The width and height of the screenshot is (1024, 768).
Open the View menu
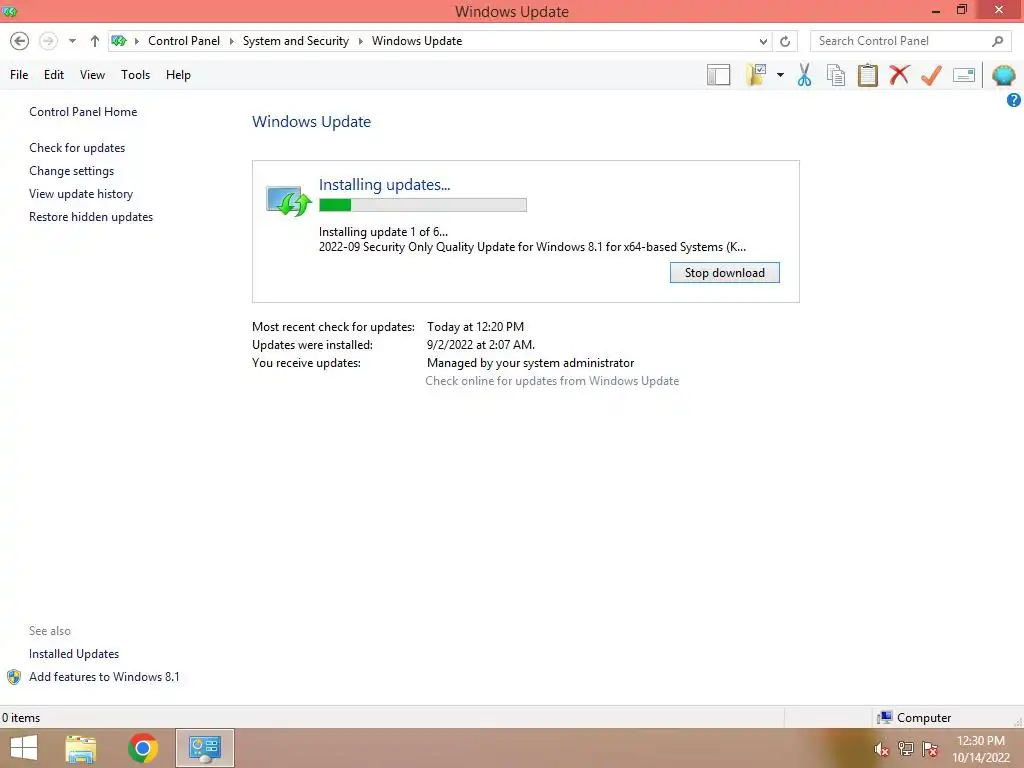click(x=92, y=75)
